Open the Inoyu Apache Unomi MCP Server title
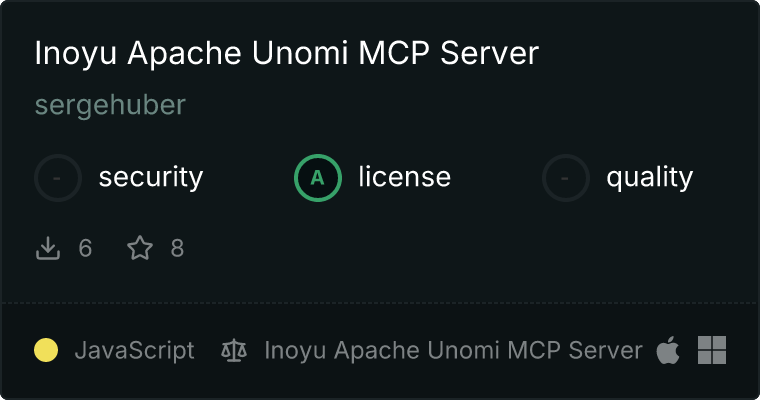The width and height of the screenshot is (760, 400). 286,53
